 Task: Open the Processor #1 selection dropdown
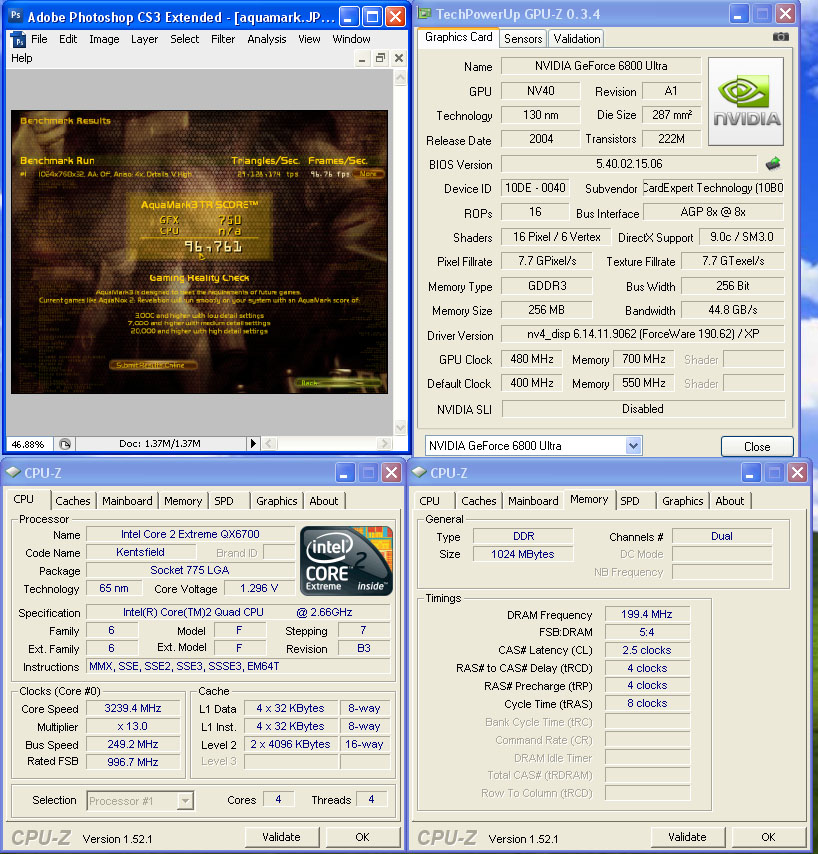186,801
